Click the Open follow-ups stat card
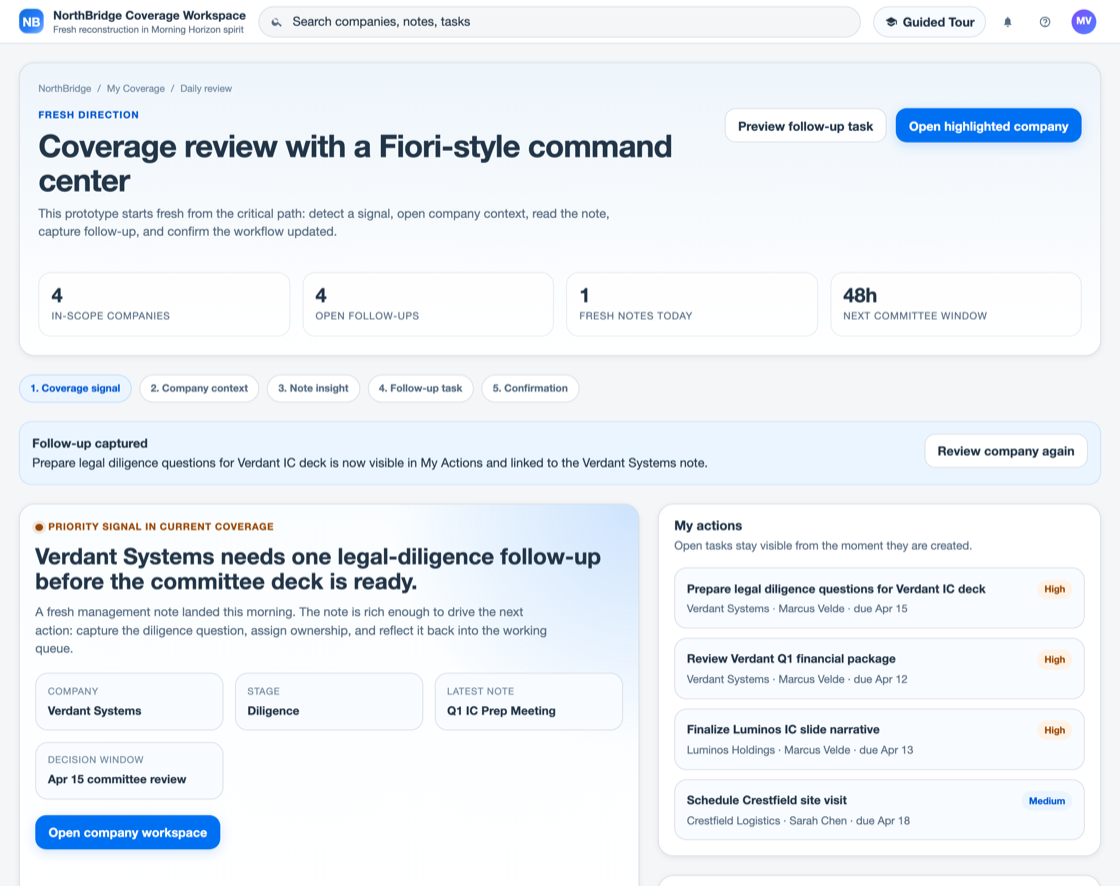Viewport: 1120px width, 886px height. coord(428,304)
